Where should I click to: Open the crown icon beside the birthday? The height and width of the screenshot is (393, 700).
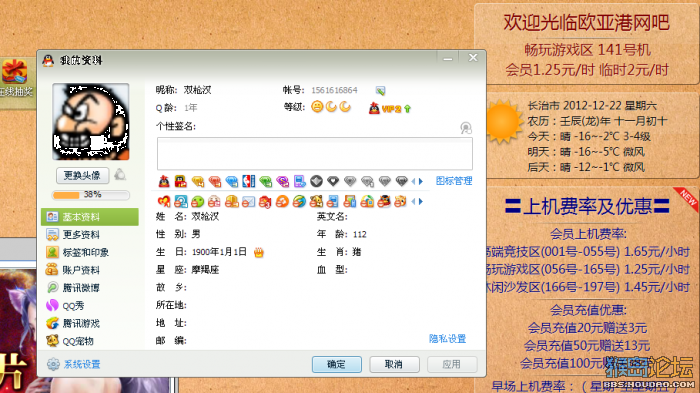pos(259,252)
